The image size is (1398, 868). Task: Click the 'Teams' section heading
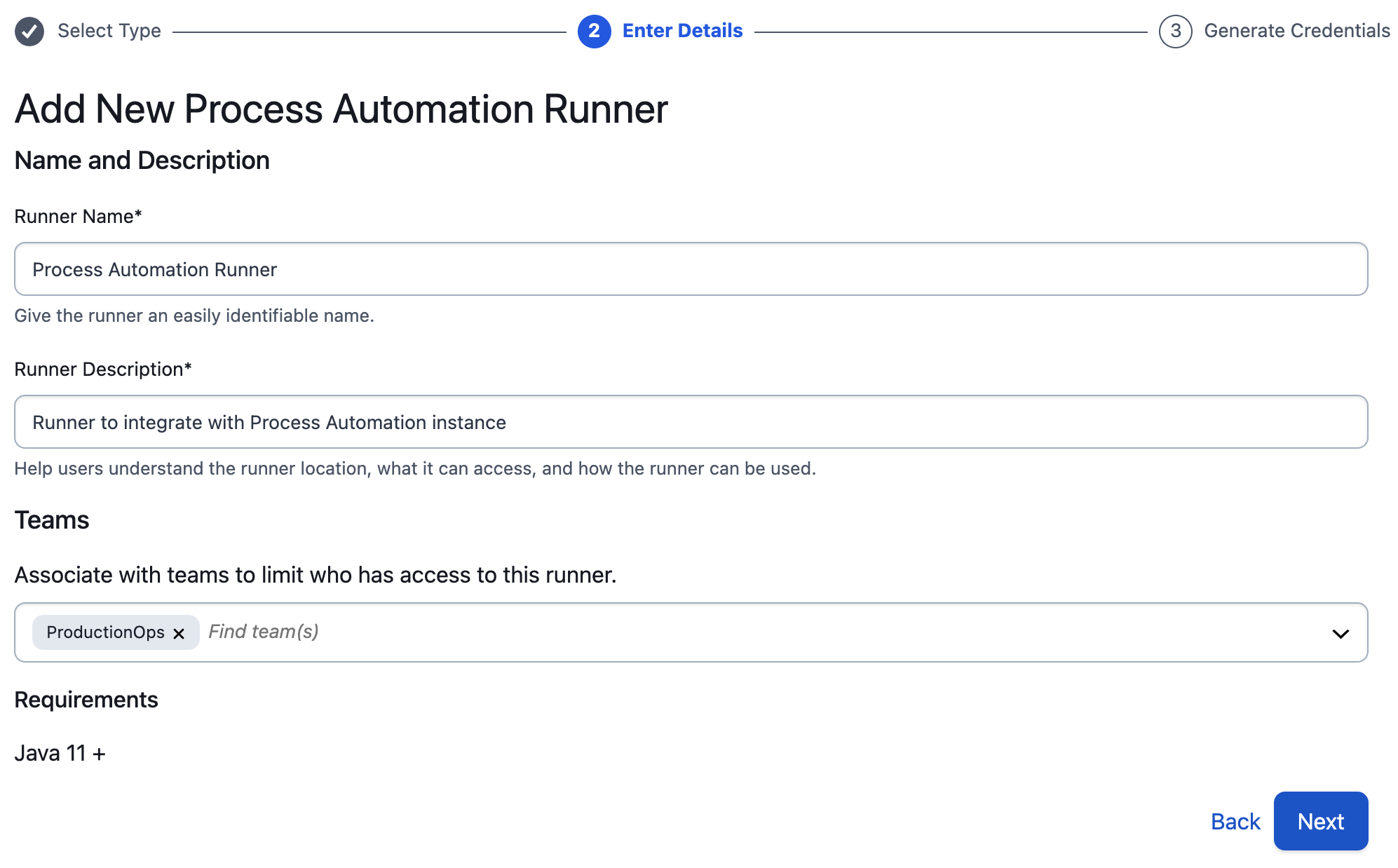pos(52,520)
